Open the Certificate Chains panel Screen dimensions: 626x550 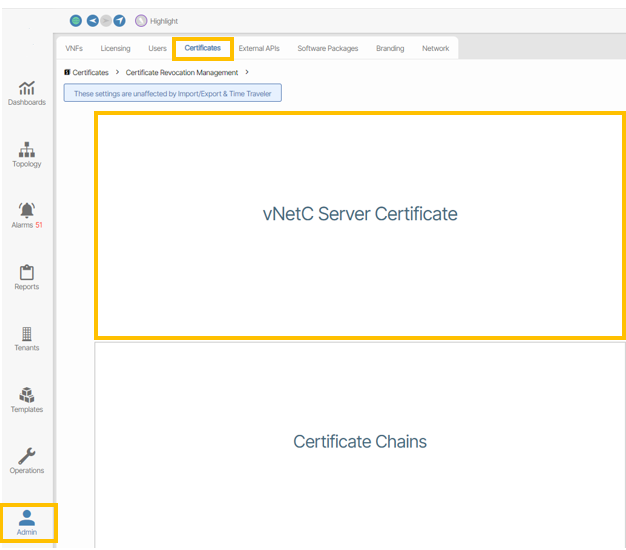point(360,442)
